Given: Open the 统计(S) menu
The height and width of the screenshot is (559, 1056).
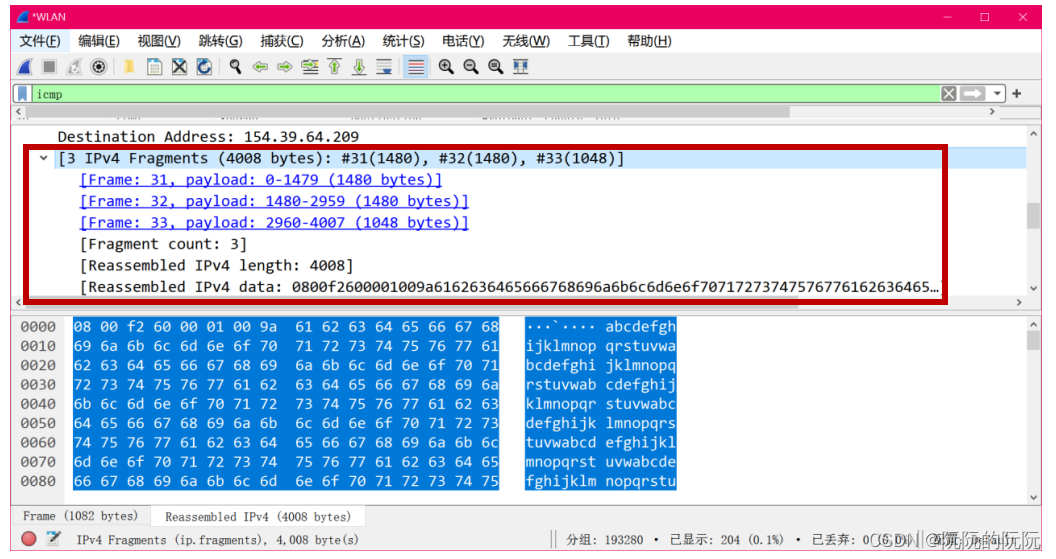Looking at the screenshot, I should (x=403, y=41).
